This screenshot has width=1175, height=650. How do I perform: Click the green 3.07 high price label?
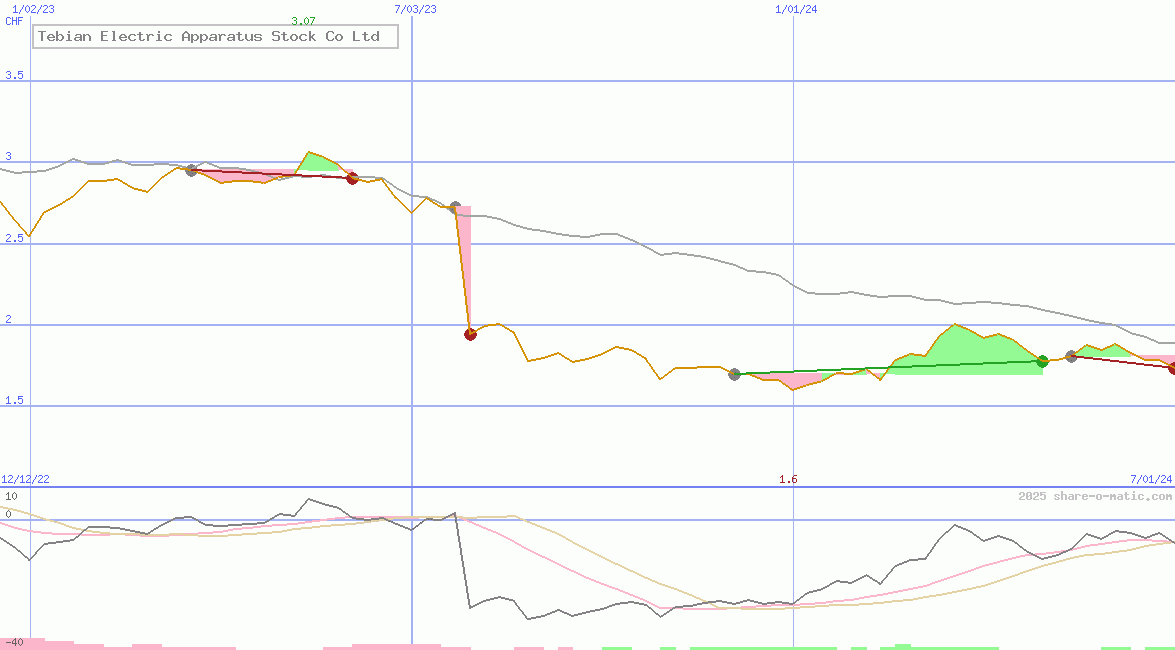pos(303,21)
